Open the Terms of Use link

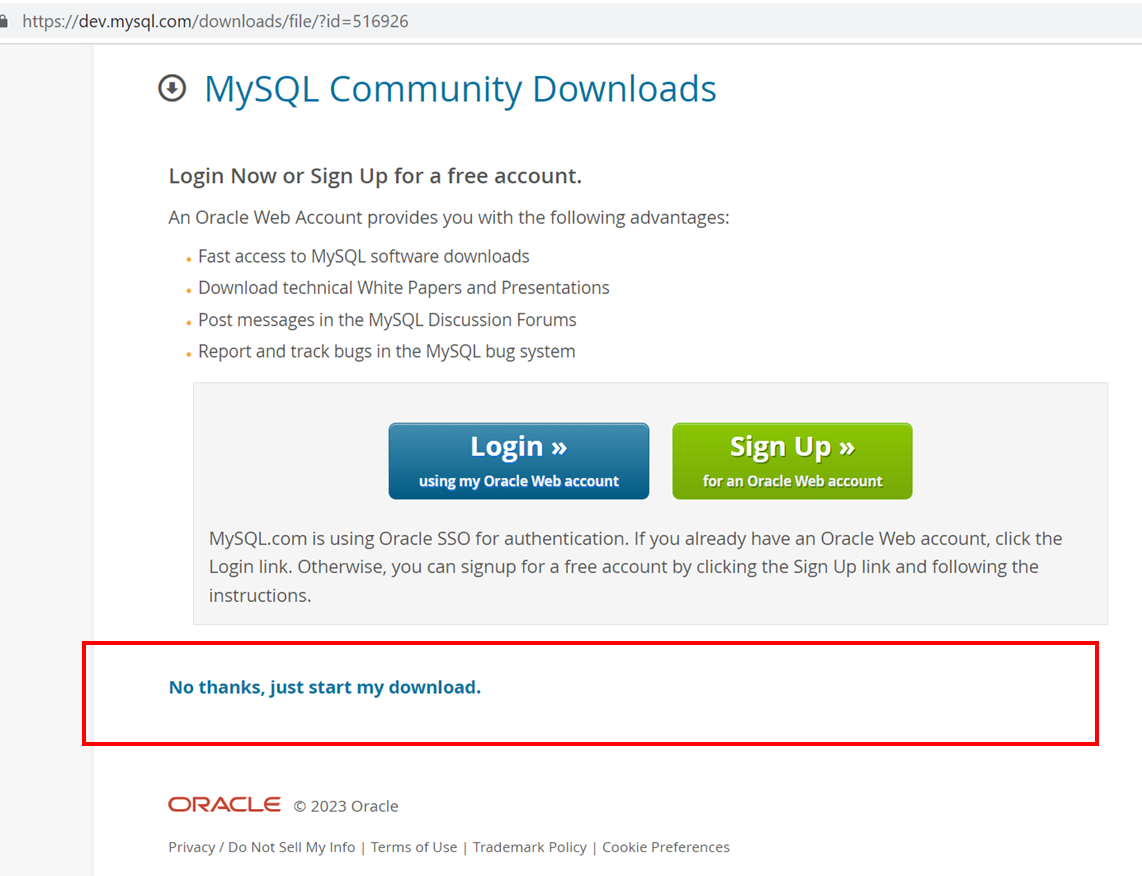click(x=414, y=847)
